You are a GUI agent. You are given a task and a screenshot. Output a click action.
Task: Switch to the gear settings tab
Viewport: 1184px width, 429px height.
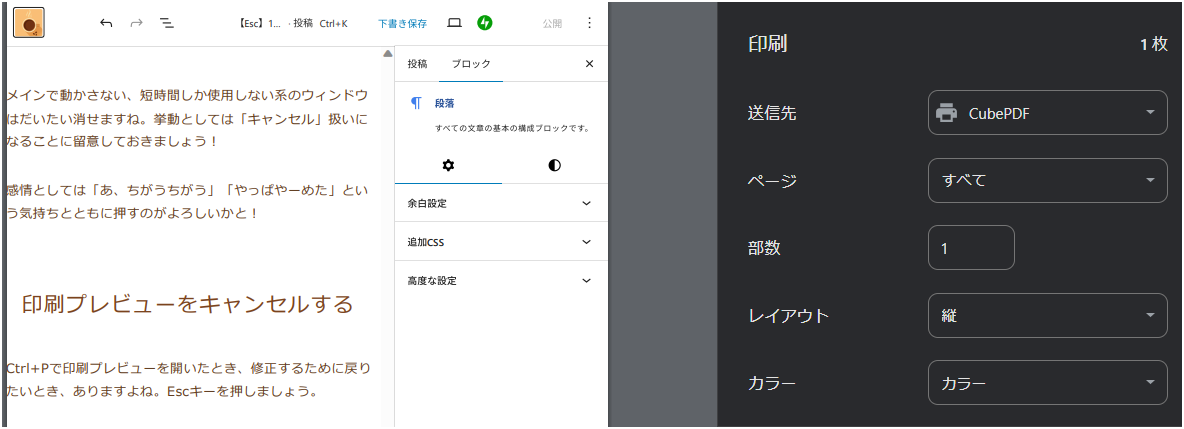pos(448,165)
